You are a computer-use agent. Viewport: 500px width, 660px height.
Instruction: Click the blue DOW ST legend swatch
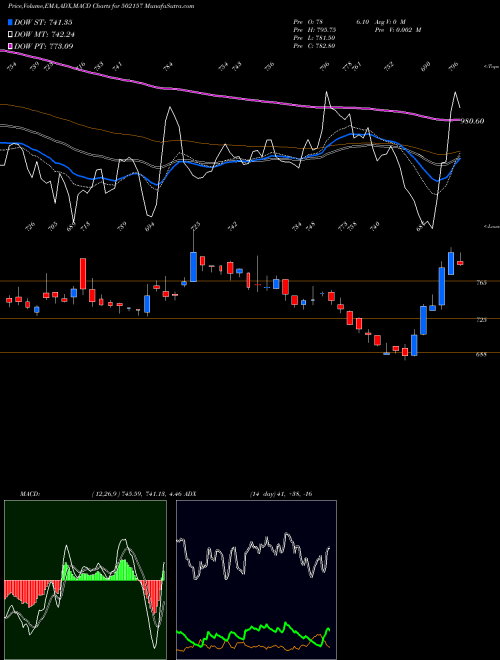11,23
